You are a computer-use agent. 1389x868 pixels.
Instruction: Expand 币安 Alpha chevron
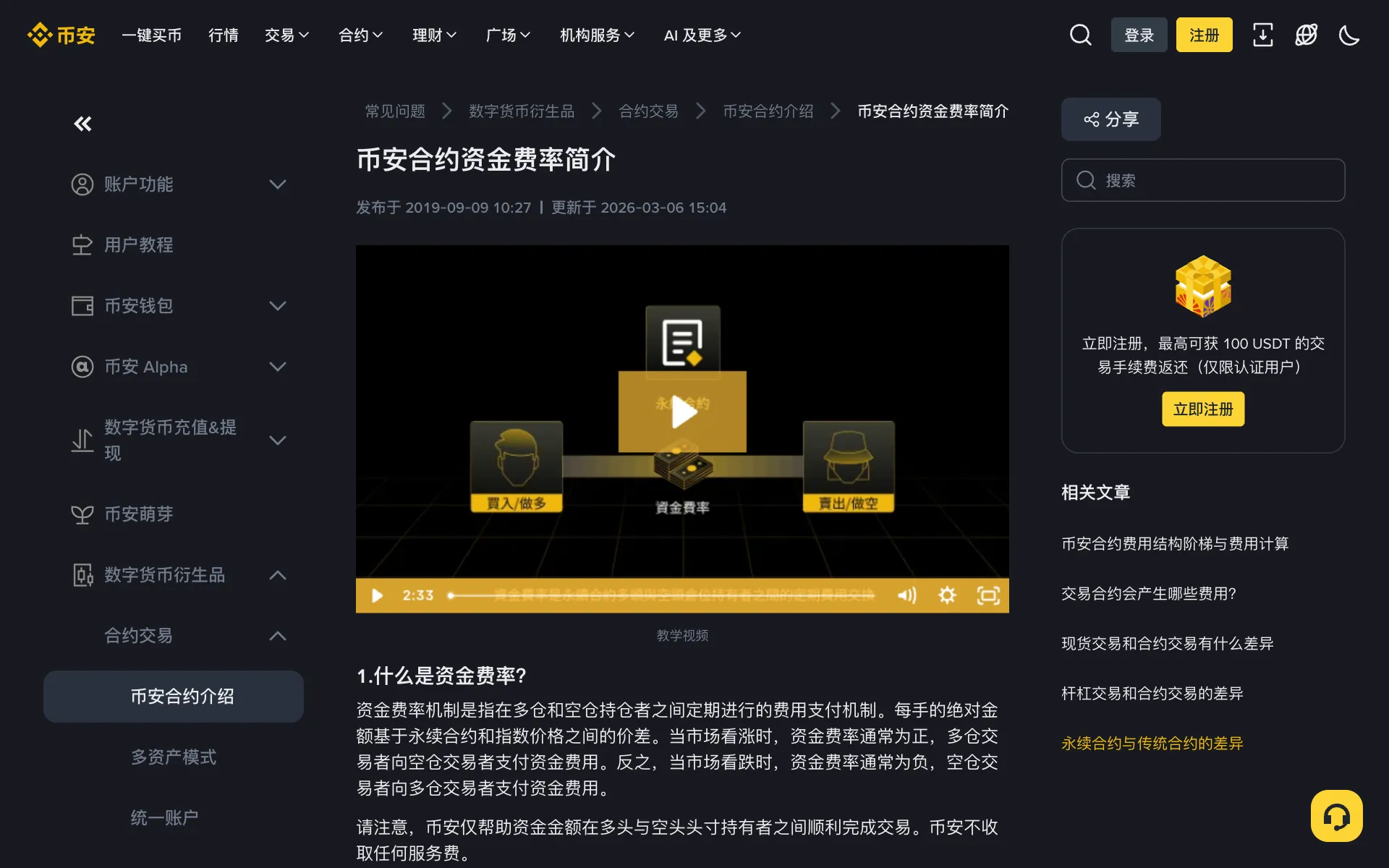pyautogui.click(x=278, y=367)
